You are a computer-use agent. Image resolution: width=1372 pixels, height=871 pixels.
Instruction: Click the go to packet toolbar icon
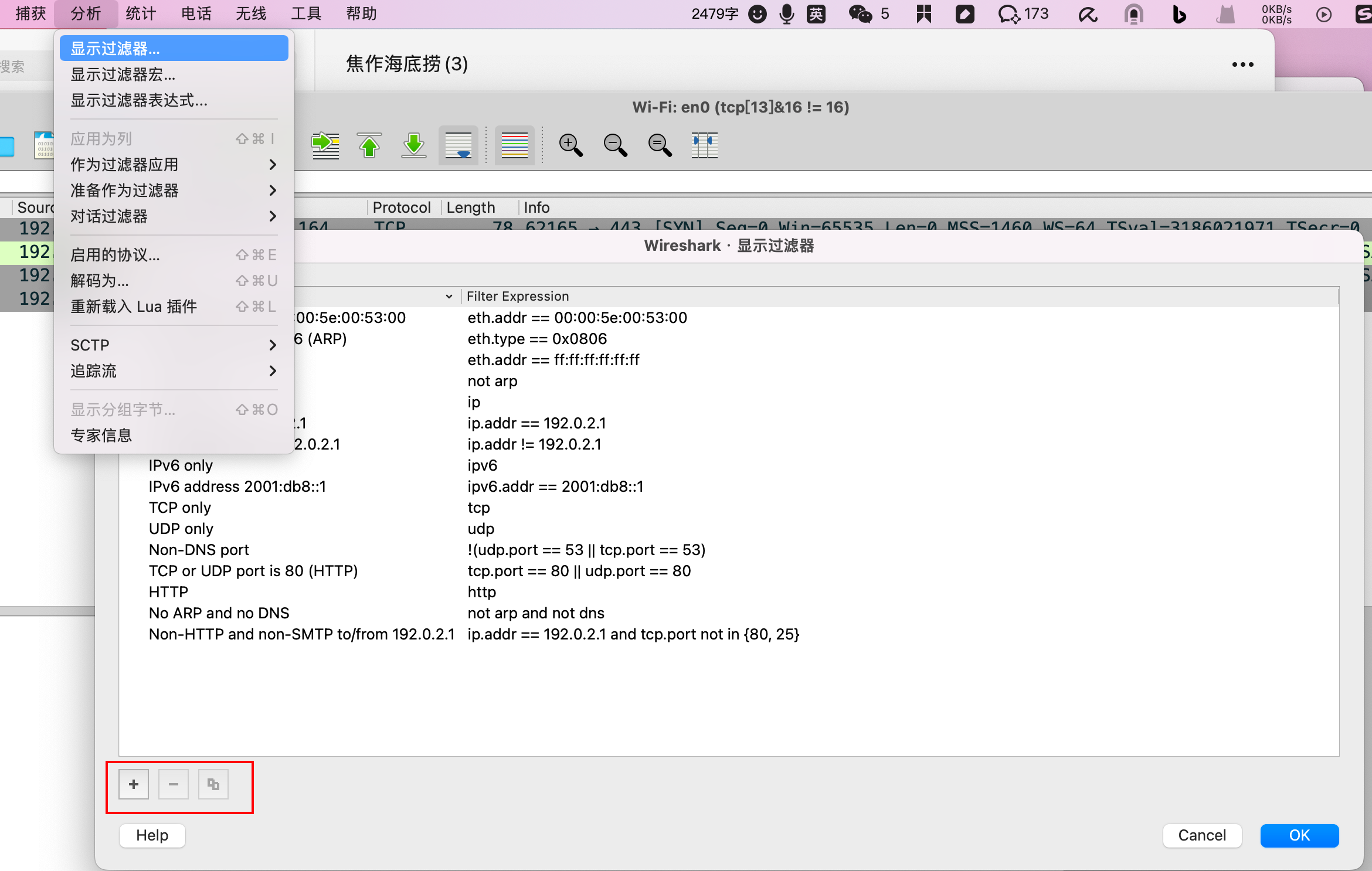click(x=325, y=145)
